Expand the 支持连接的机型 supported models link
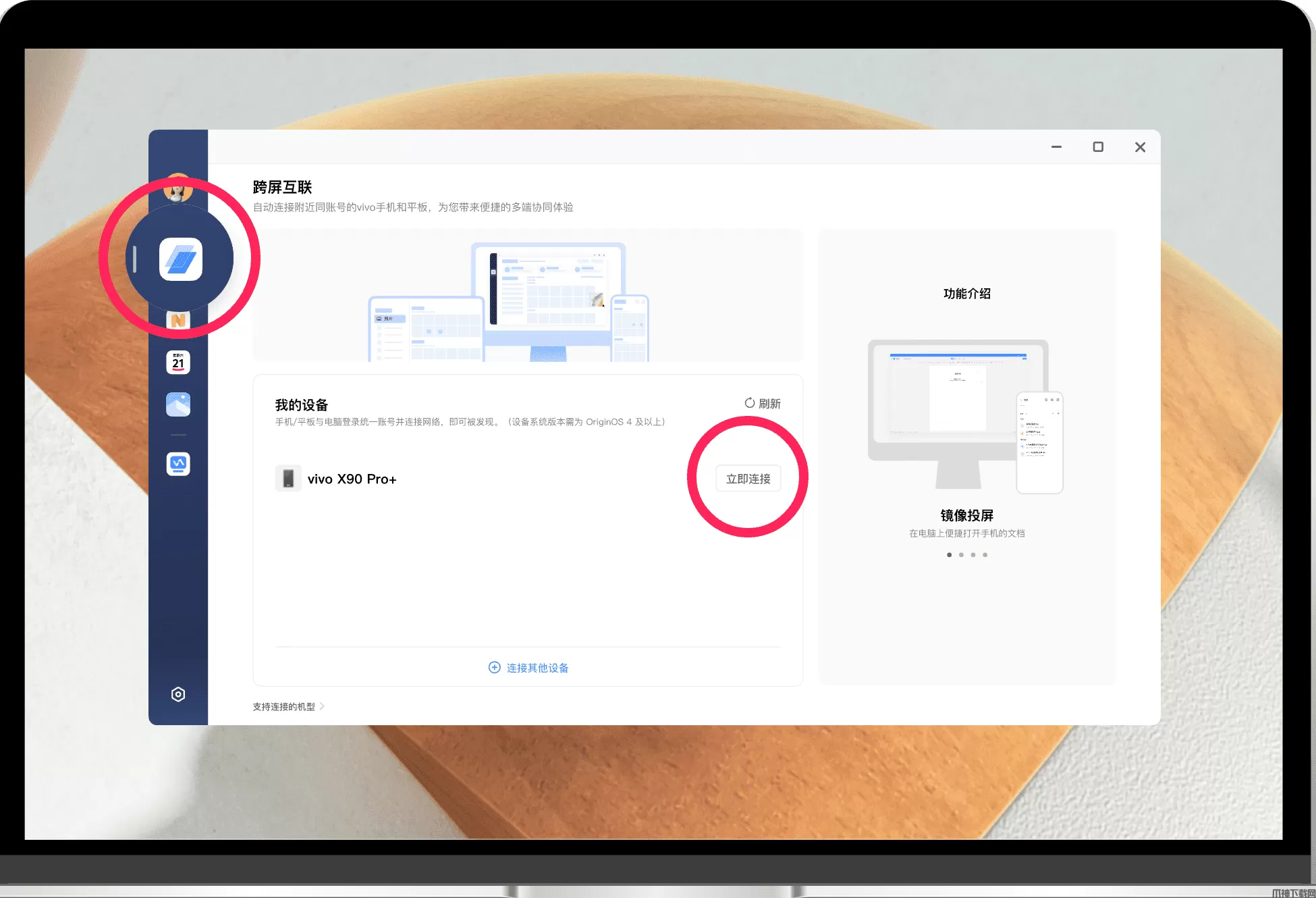The image size is (1316, 898). click(289, 706)
